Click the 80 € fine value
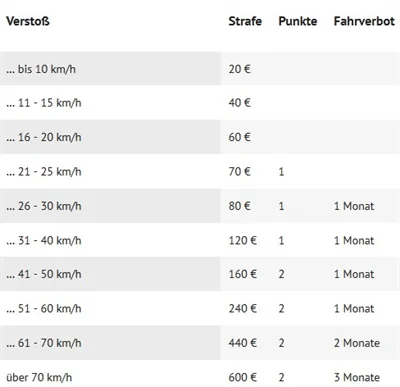The width and height of the screenshot is (400, 387). point(239,206)
